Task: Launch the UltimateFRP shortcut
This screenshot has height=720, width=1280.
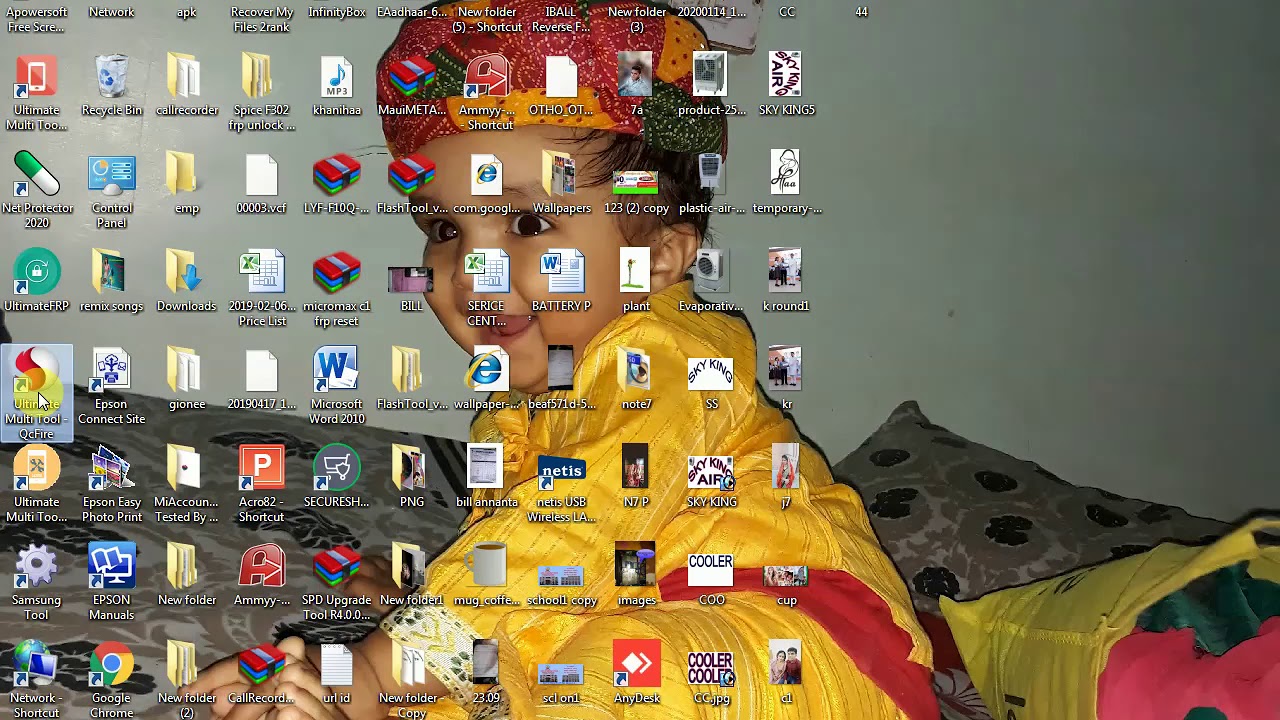Action: pos(37,274)
